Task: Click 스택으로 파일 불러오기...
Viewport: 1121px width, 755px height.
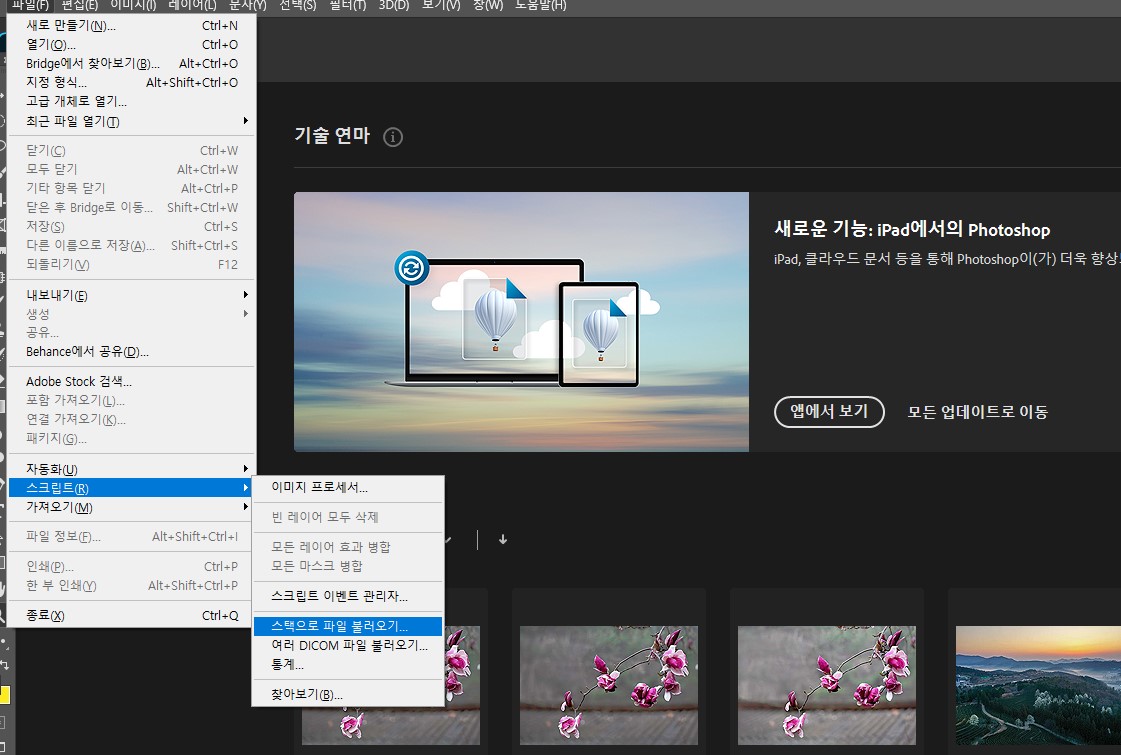Action: 348,626
